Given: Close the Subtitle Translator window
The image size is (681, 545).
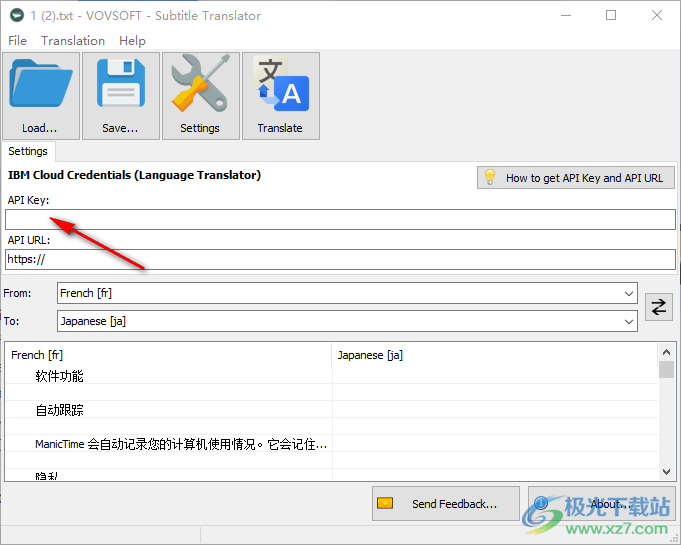Looking at the screenshot, I should pos(657,15).
